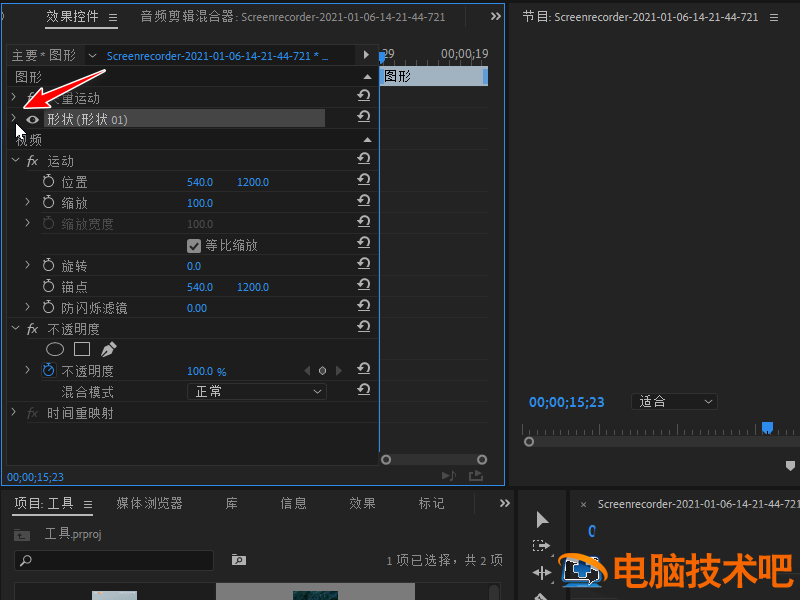Expand the 时间重映射 section
The height and width of the screenshot is (600, 800).
click(14, 413)
